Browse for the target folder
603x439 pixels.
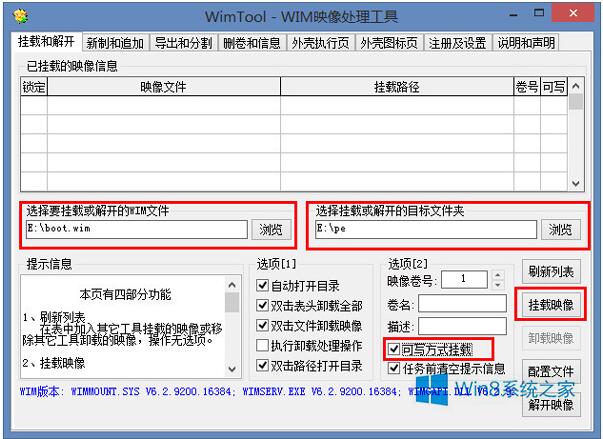(561, 229)
